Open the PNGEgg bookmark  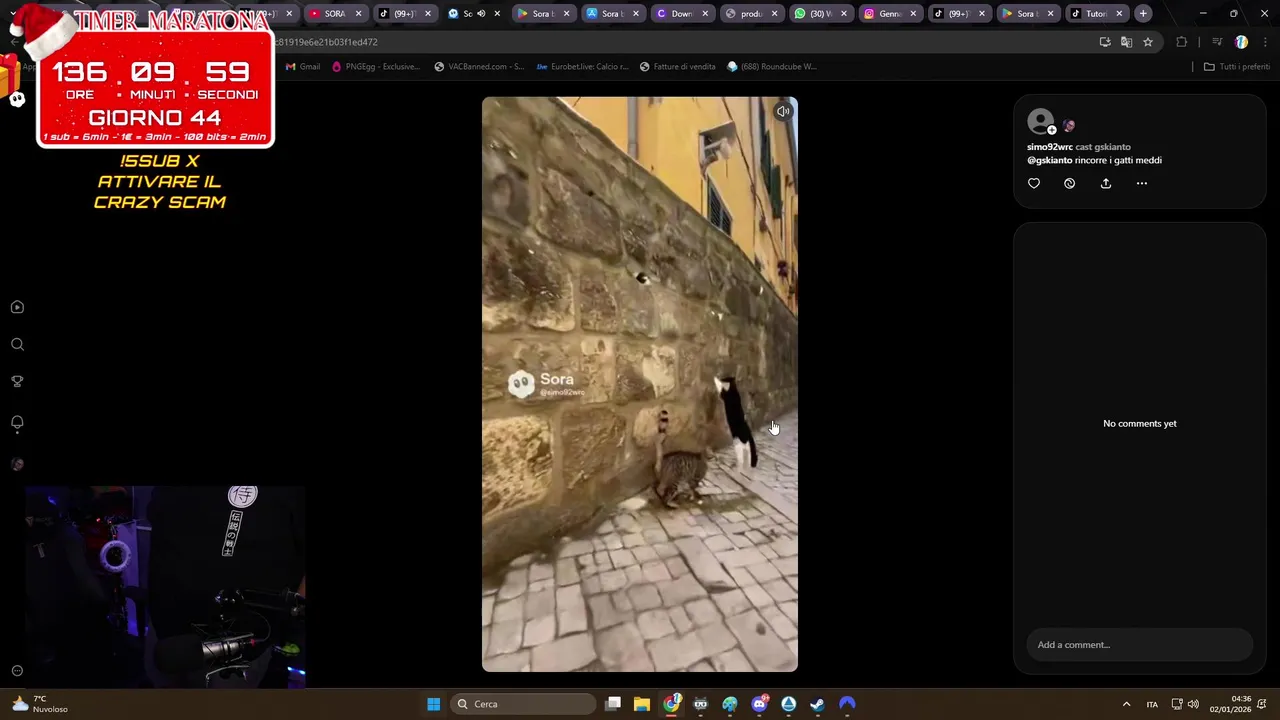tap(375, 67)
